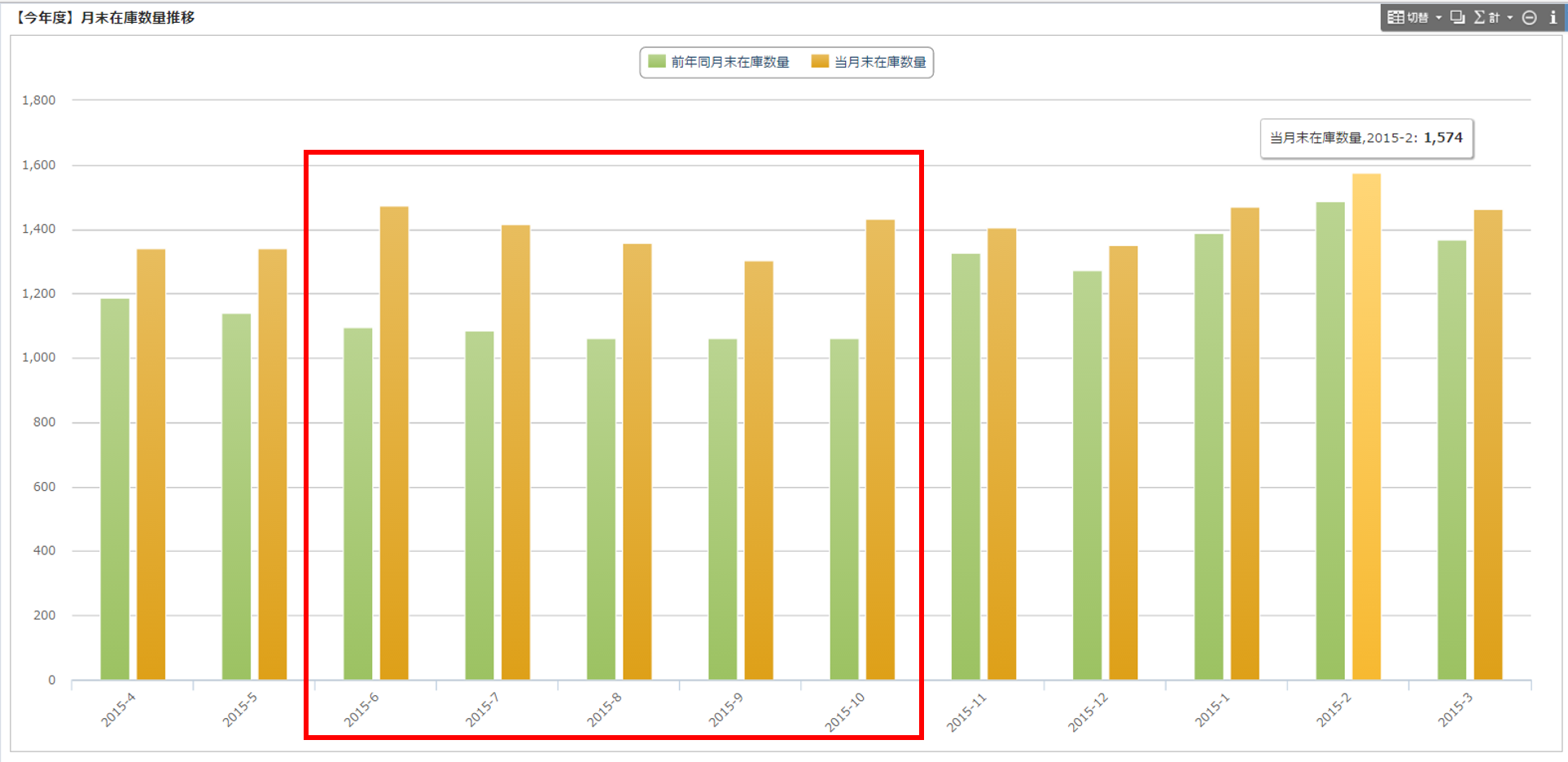
Task: Click the Σ計 totals button
Action: click(1487, 17)
